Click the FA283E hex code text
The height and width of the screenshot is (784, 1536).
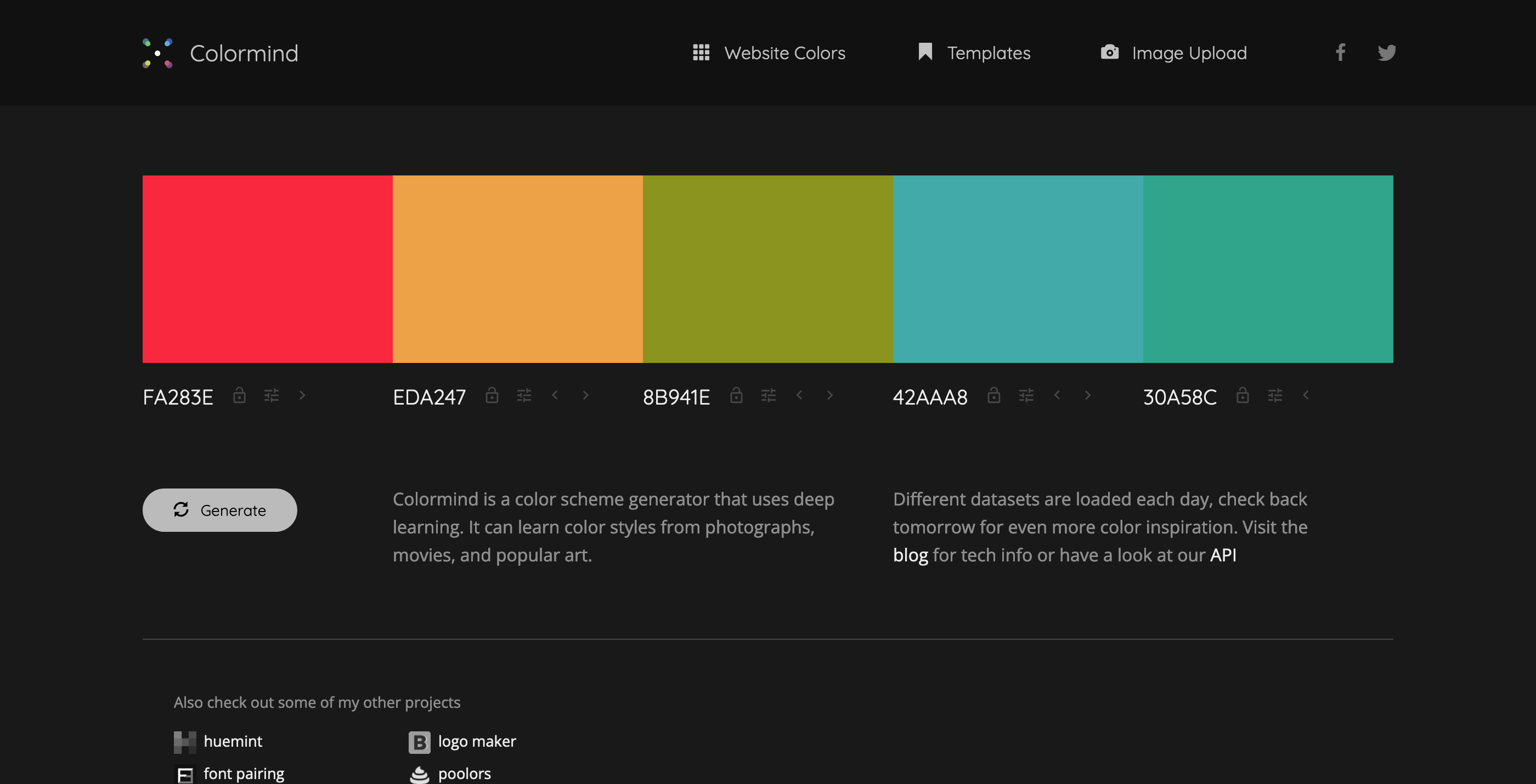pos(178,397)
